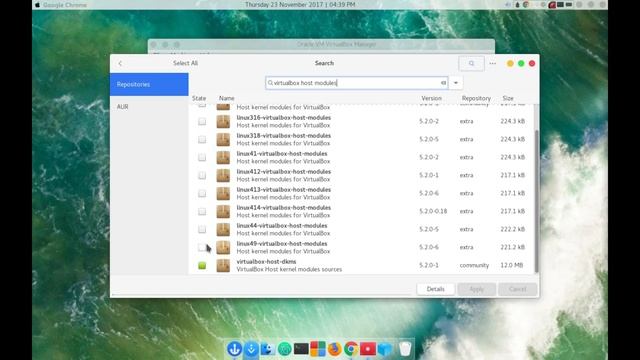Click the package icon for linux41-virtualbox-host-modules
This screenshot has height=360, width=640.
pyautogui.click(x=223, y=158)
